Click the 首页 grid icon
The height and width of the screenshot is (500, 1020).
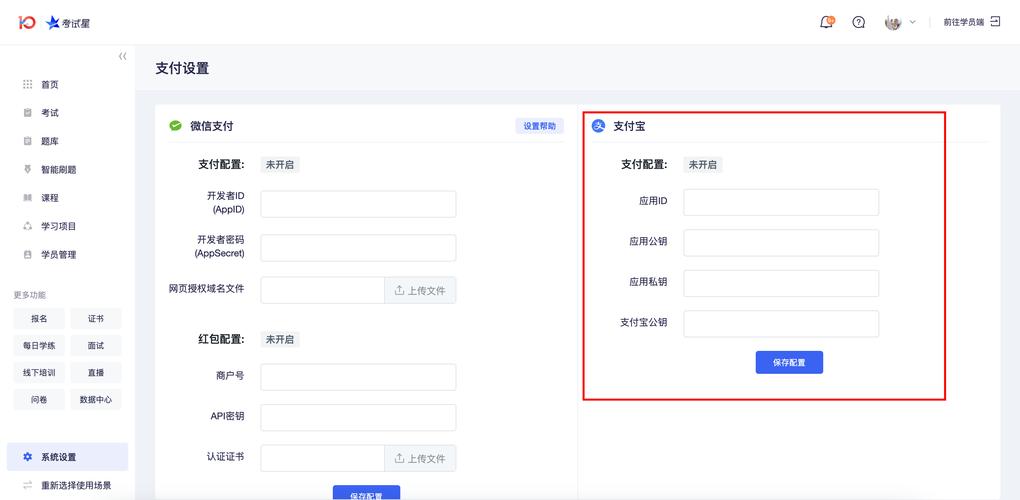pyautogui.click(x=27, y=85)
